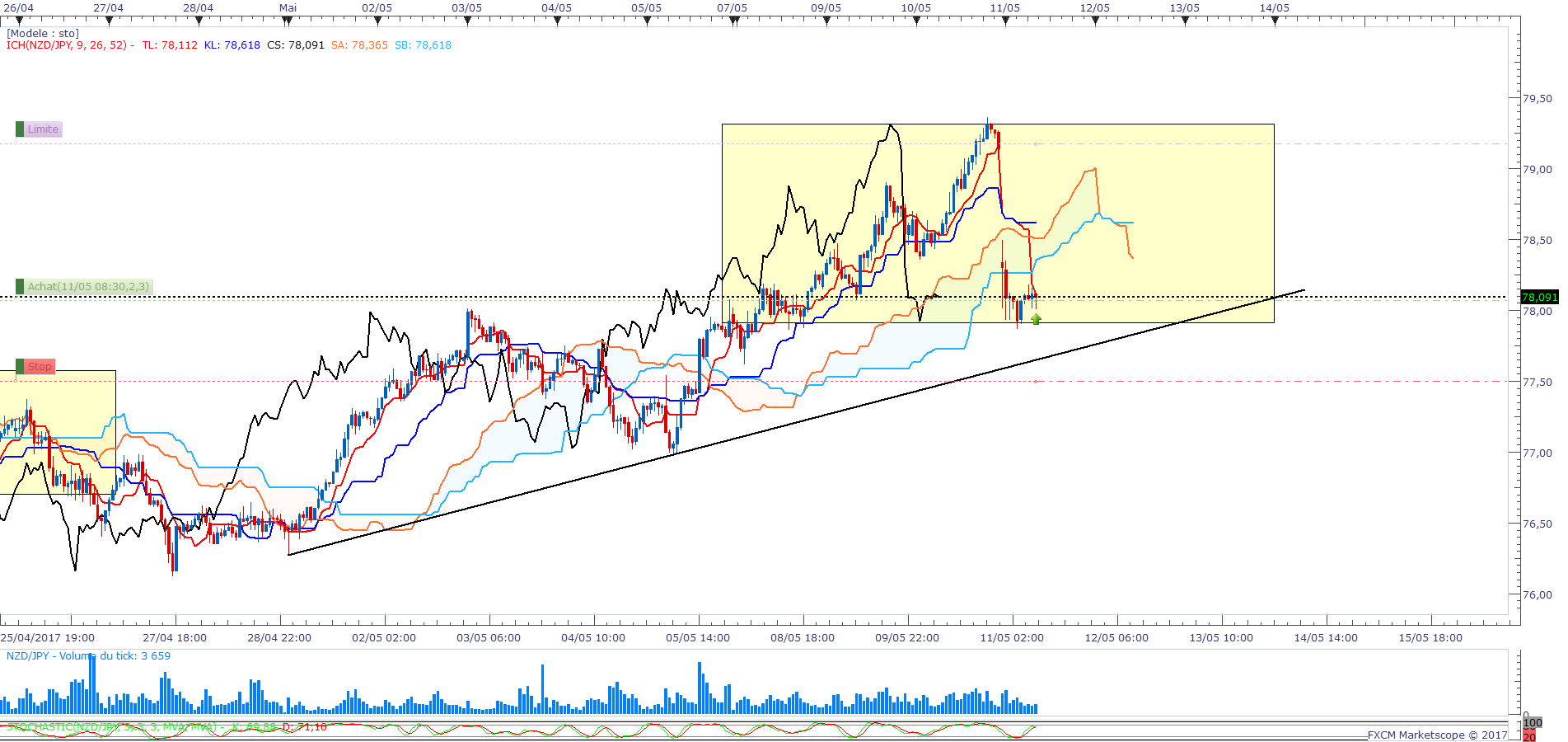Screen dimensions: 1568x742
Task: Click the 14/05 14:00 time label
Action: [1326, 638]
